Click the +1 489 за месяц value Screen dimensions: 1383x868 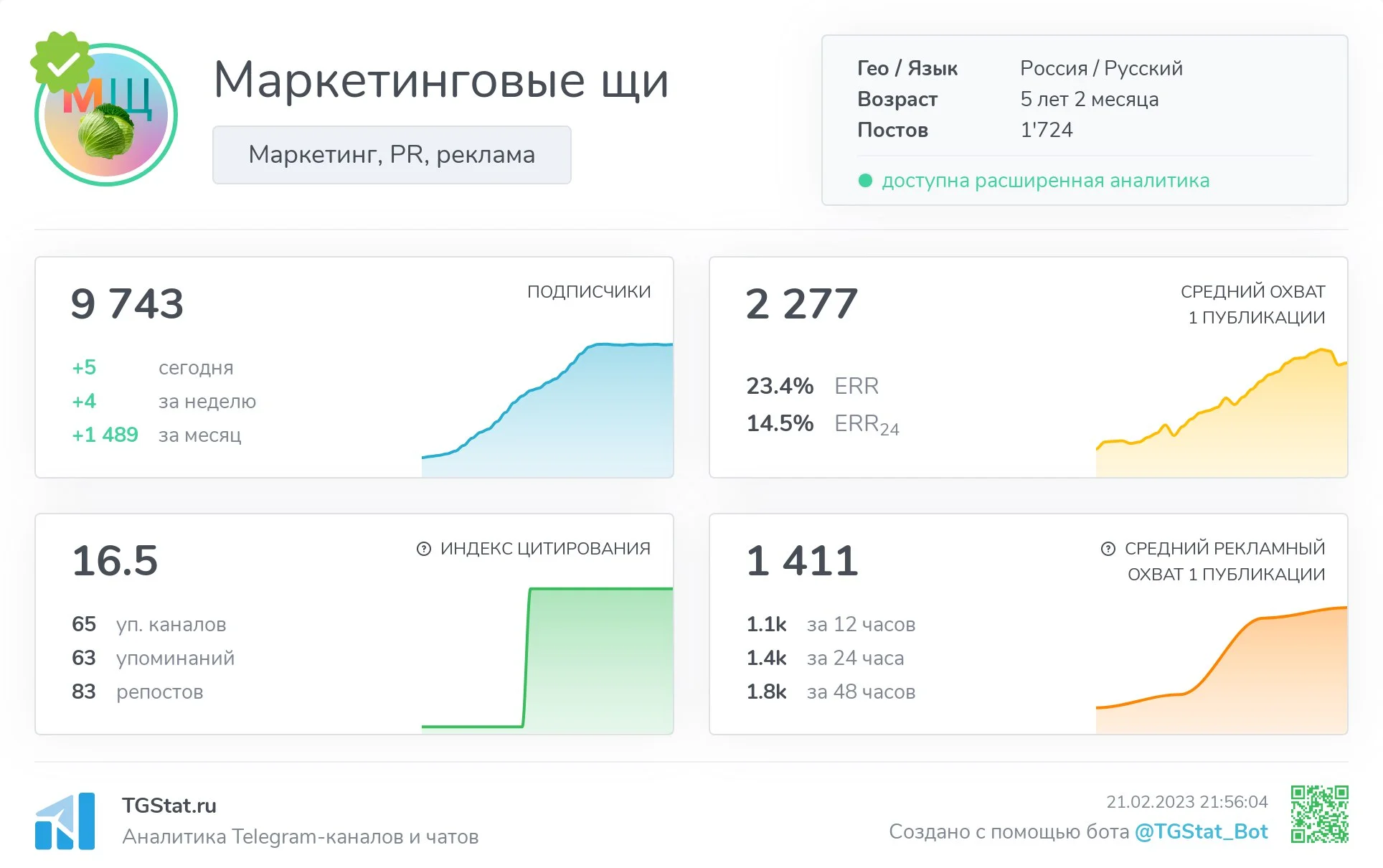tap(105, 435)
